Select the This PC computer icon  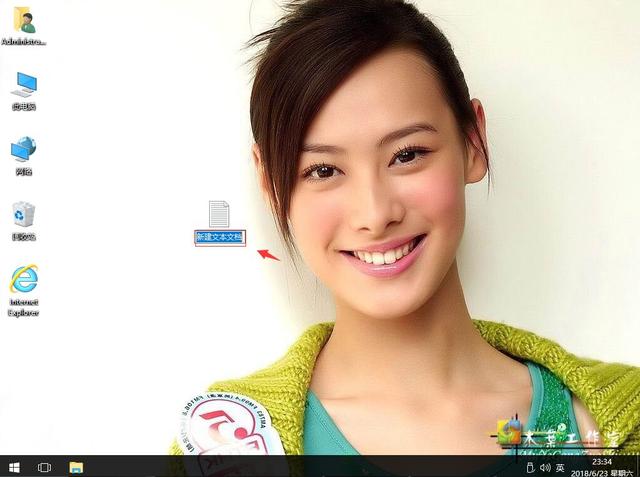pyautogui.click(x=24, y=84)
